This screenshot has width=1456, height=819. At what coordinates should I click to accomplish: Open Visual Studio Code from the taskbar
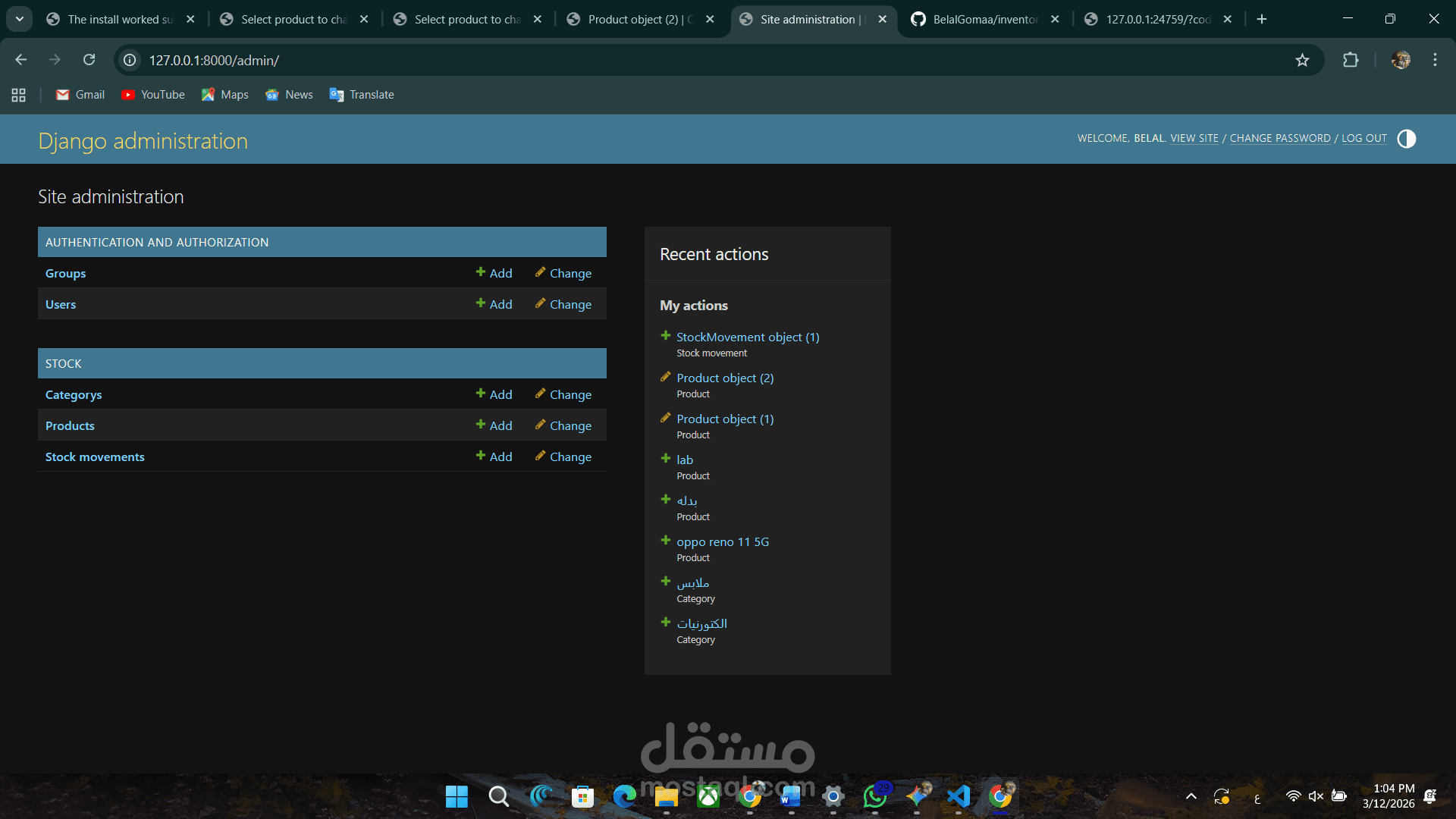[959, 796]
